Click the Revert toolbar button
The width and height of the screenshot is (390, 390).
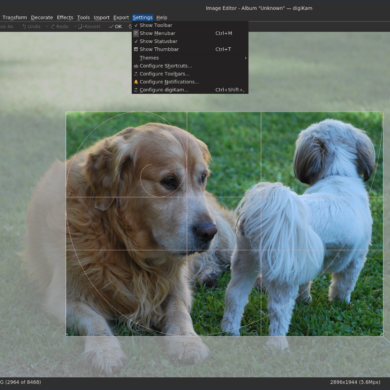[89, 26]
